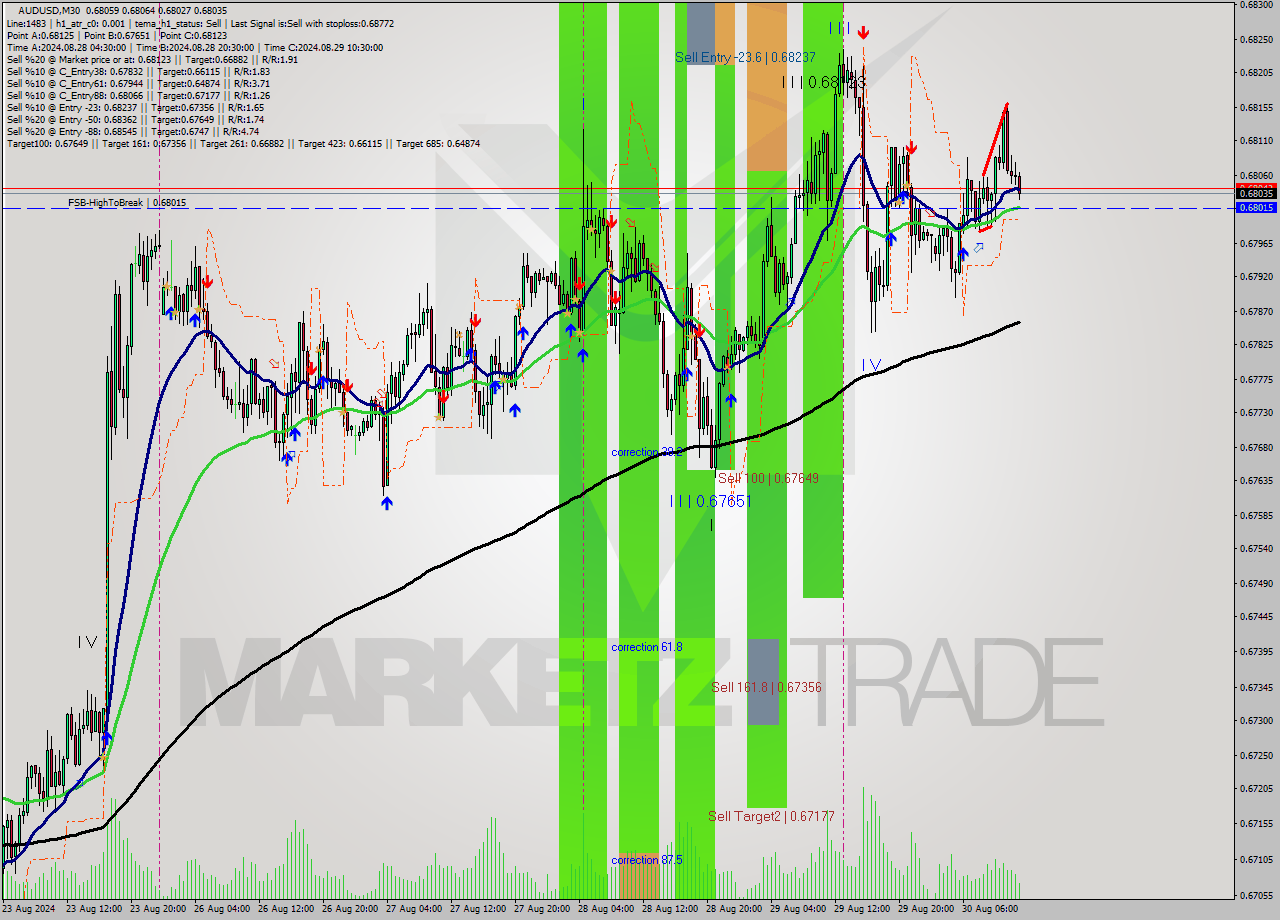Click the '28 Aug 20:00' time axis label
The height and width of the screenshot is (920, 1280).
pos(735,910)
